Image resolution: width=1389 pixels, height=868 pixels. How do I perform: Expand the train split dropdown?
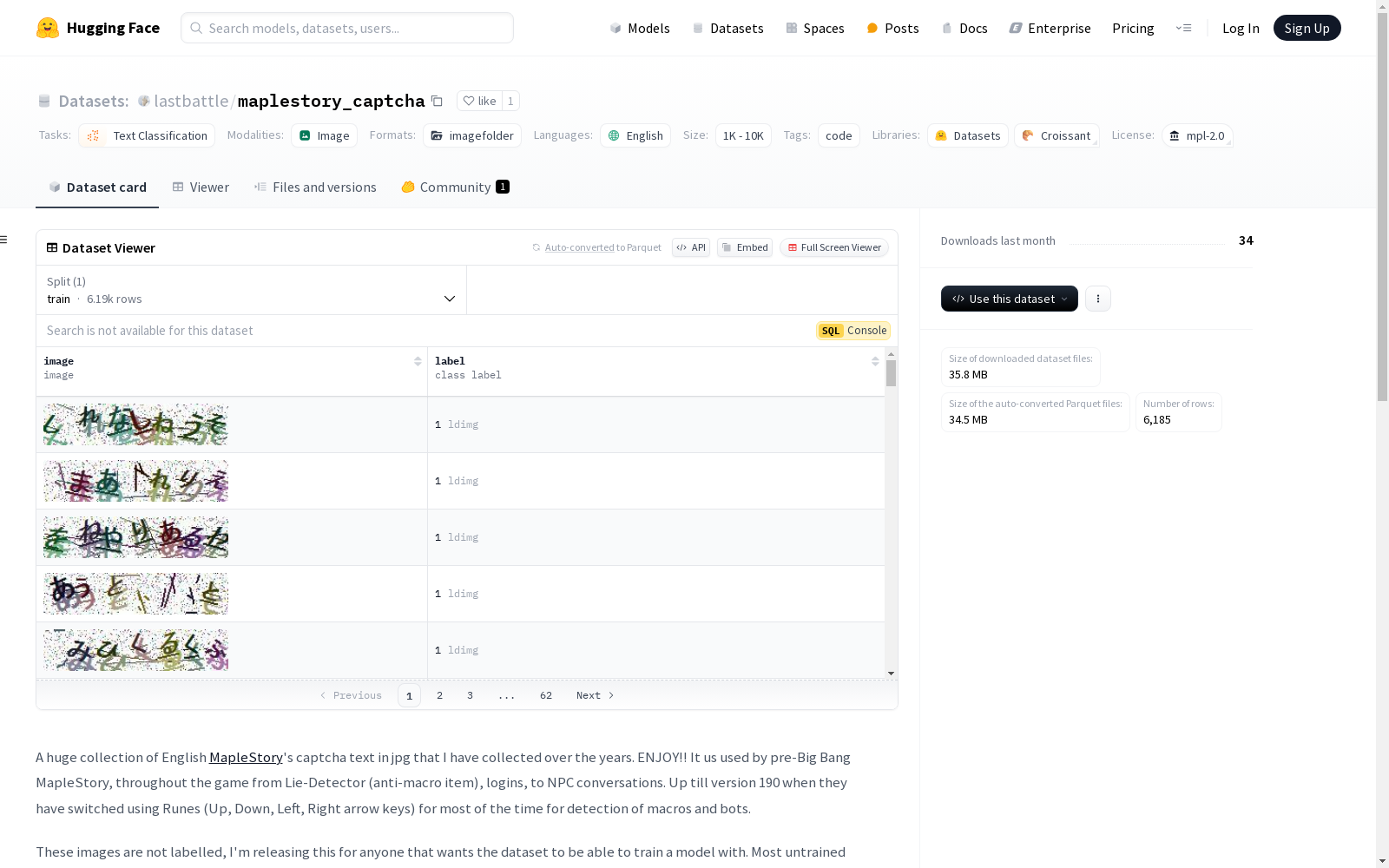tap(252, 290)
